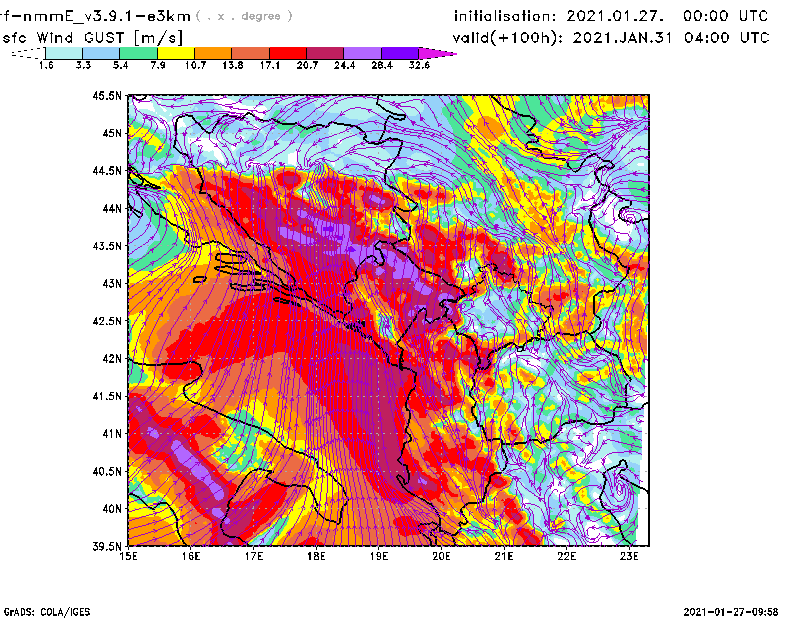Click the '2021-01-27-09:58' timestamp
Screen dimensions: 800x618
tap(731, 612)
